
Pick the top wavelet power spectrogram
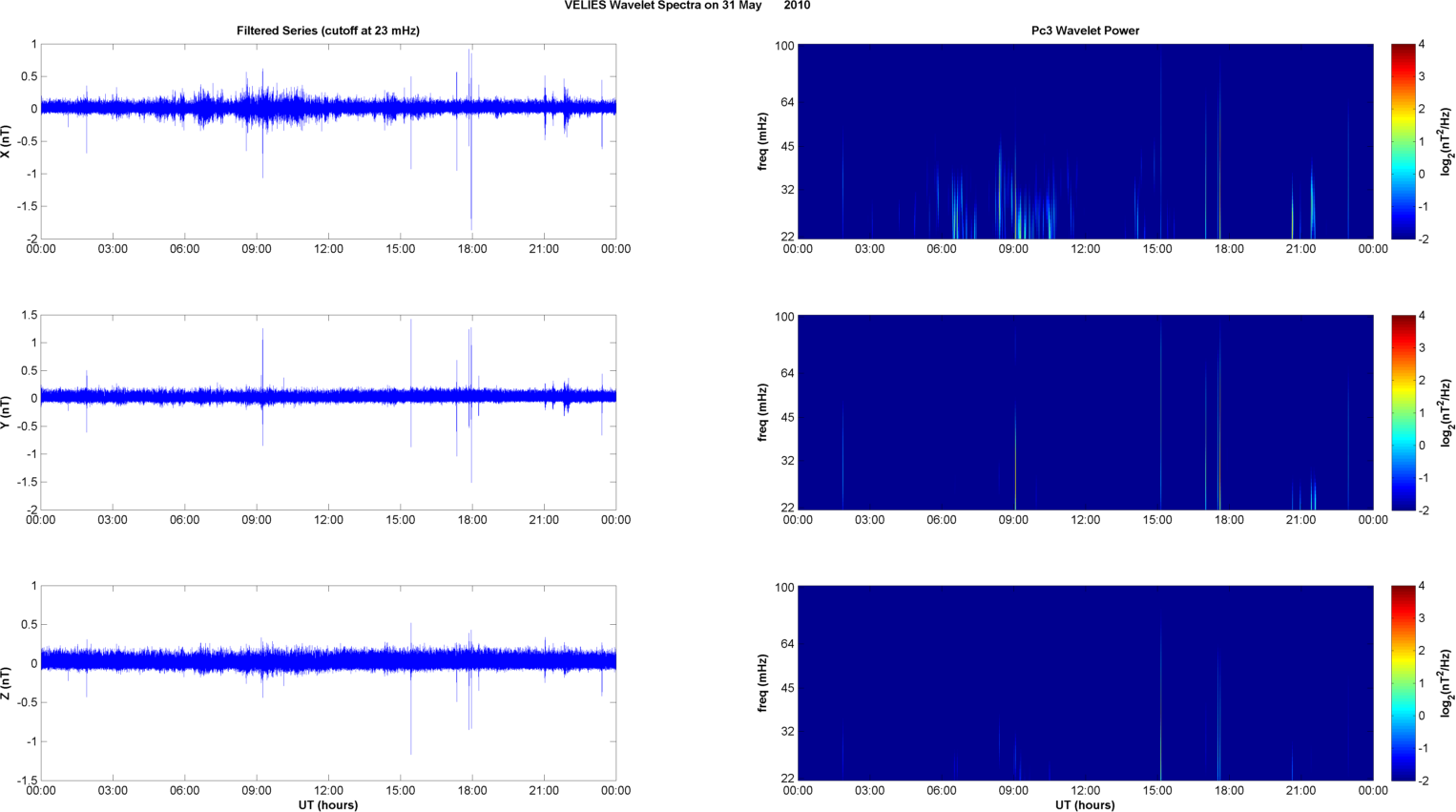1085,141
